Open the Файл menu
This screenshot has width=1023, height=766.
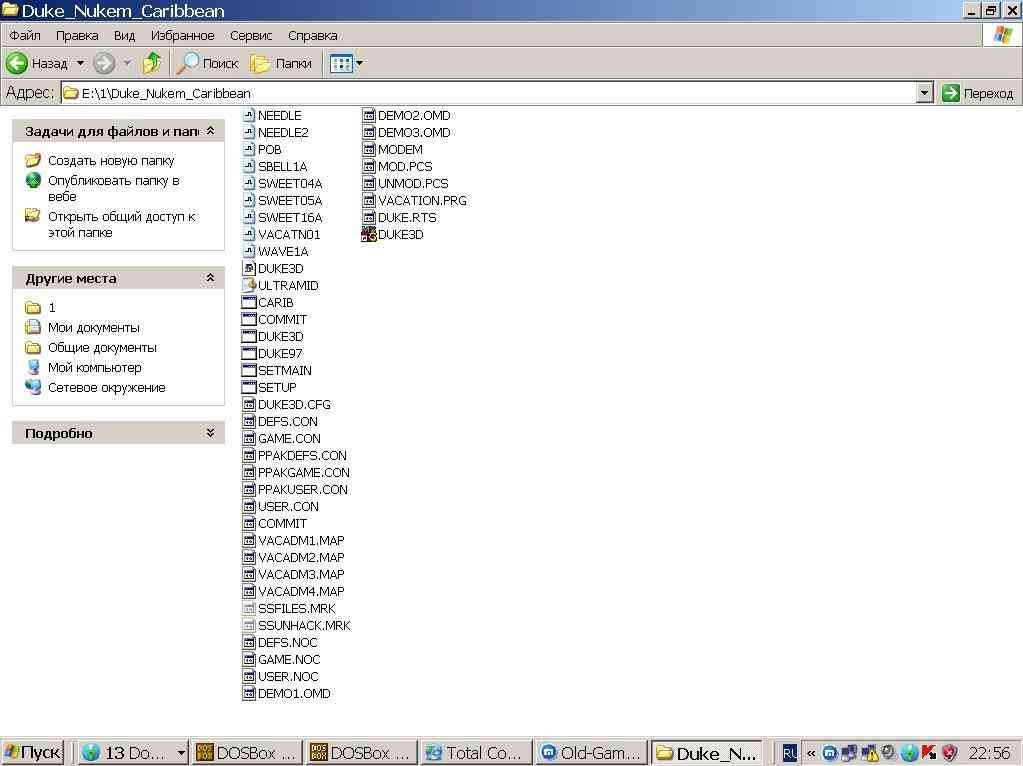click(x=25, y=35)
